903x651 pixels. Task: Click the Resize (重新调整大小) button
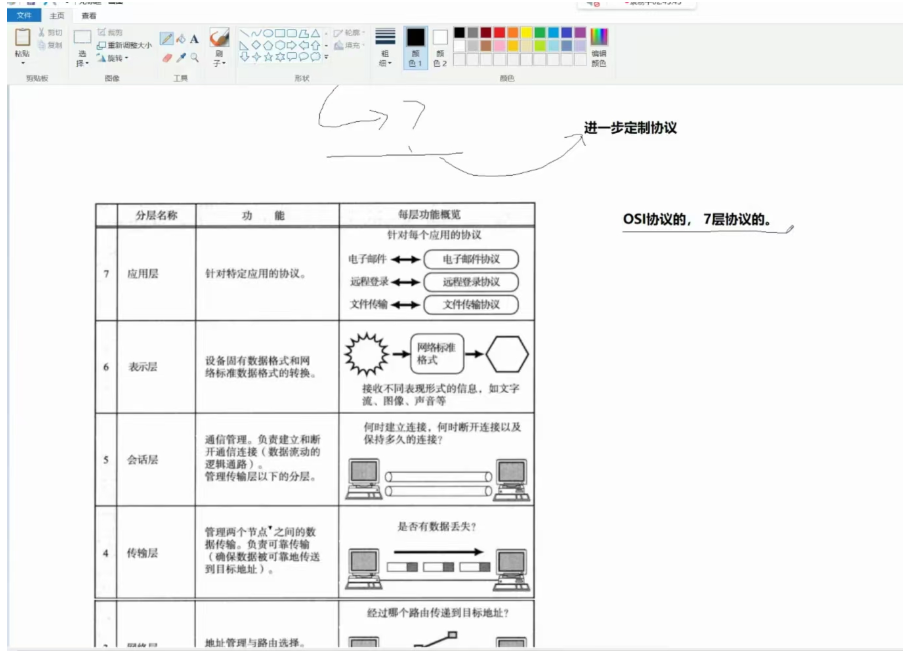125,45
